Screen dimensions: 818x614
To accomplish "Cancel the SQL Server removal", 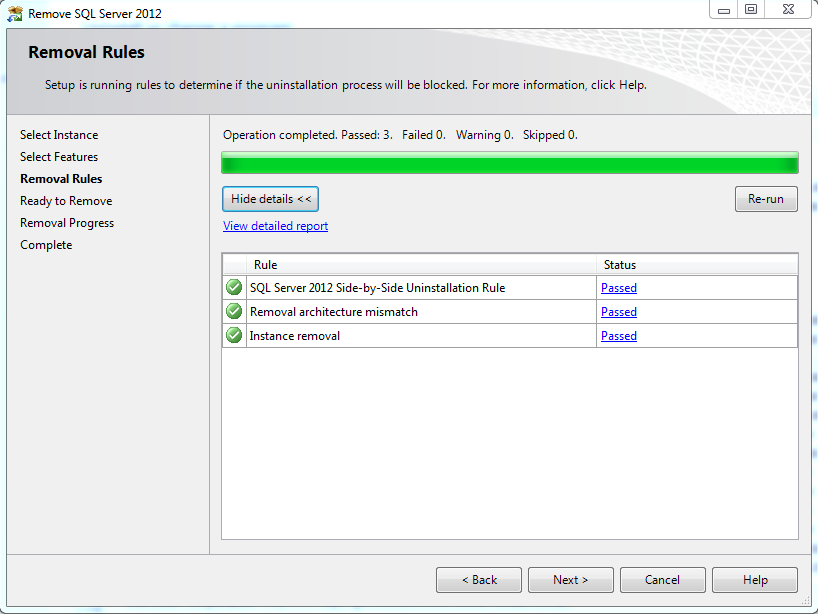I will coord(662,579).
